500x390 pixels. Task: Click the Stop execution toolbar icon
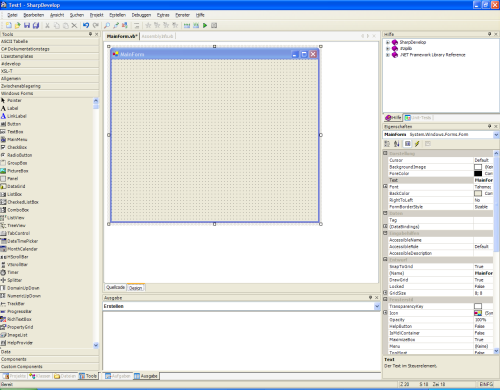[214, 25]
